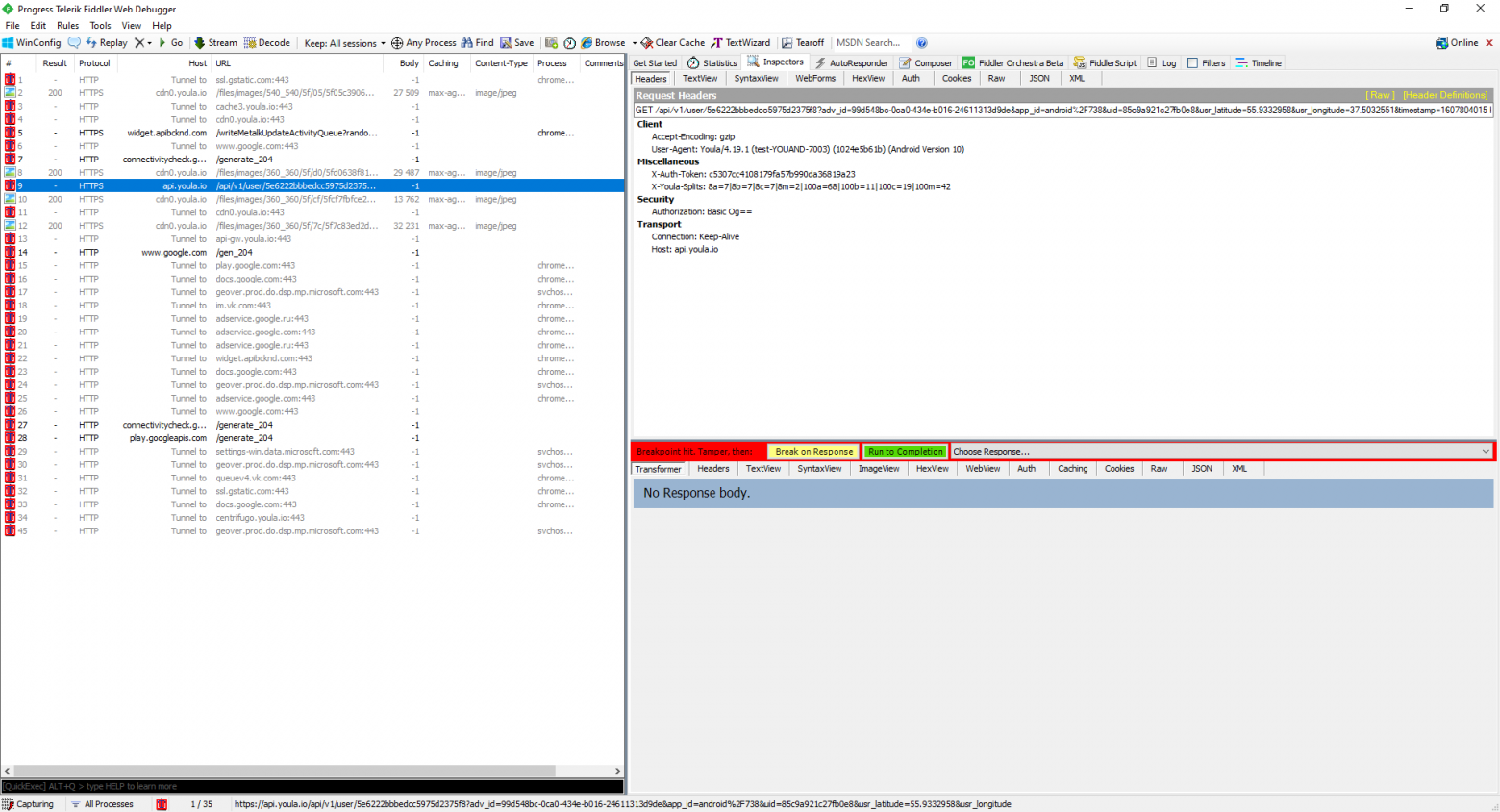Select response Transformer tab

(659, 469)
